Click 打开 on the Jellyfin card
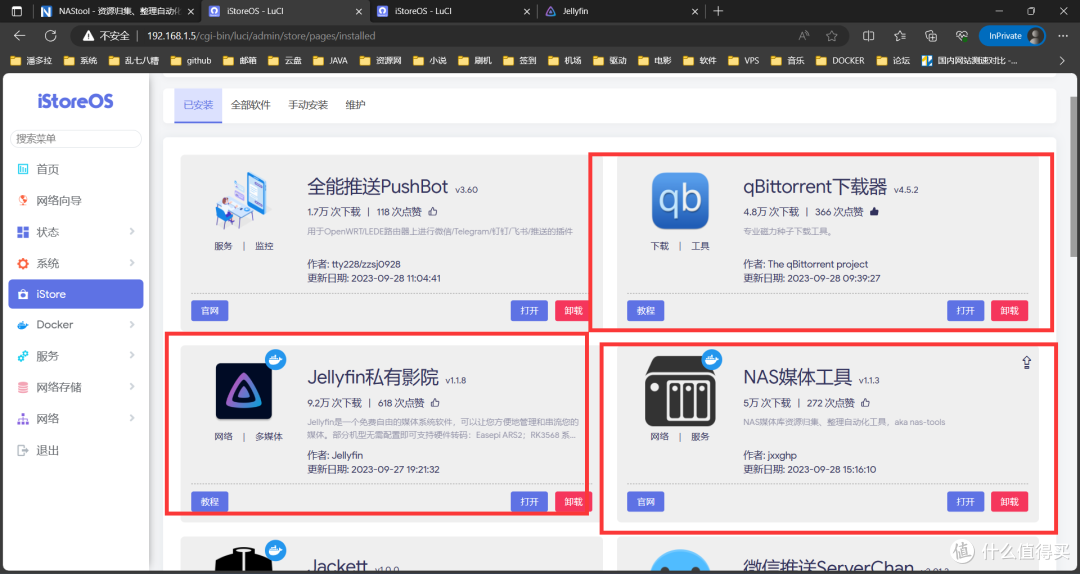Image resolution: width=1080 pixels, height=574 pixels. (x=529, y=502)
